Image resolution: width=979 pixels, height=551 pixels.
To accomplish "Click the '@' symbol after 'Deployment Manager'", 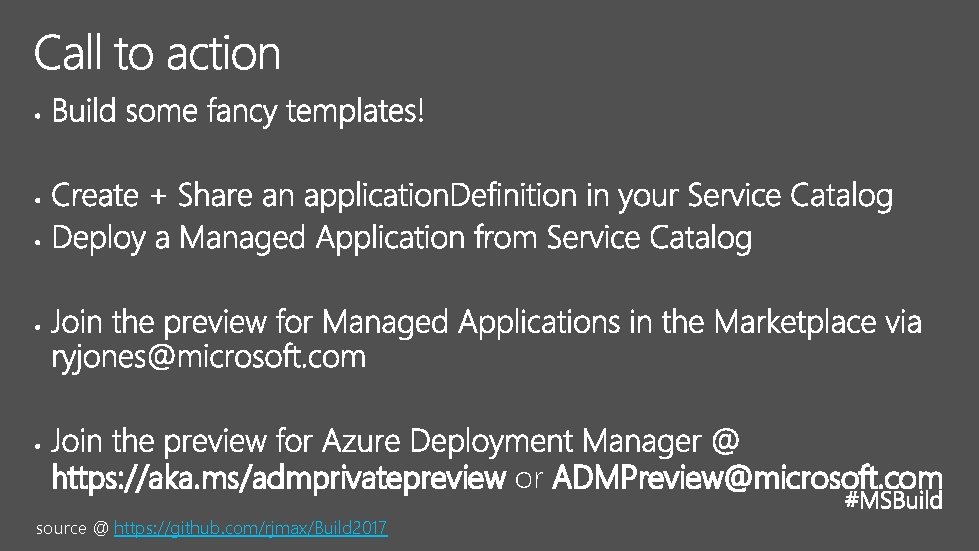I will click(x=726, y=441).
